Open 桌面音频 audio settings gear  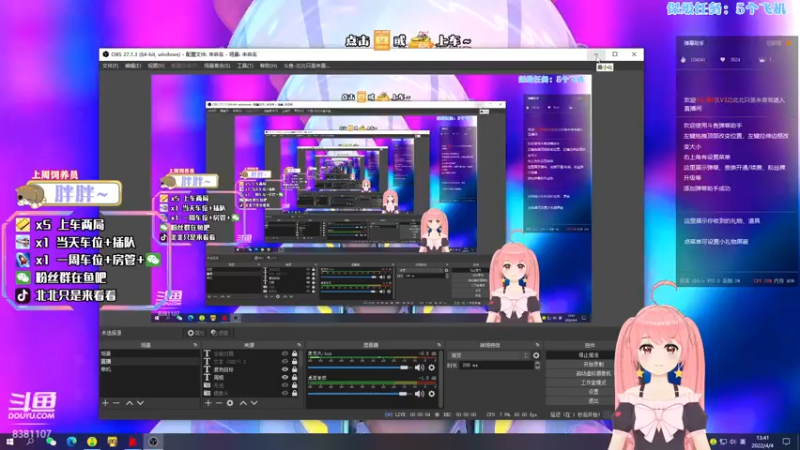[x=432, y=393]
